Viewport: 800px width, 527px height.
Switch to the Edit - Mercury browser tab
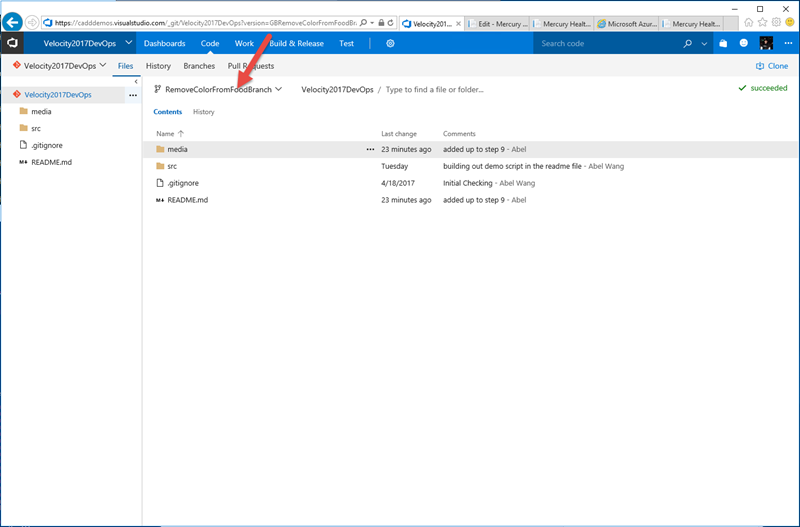point(497,23)
